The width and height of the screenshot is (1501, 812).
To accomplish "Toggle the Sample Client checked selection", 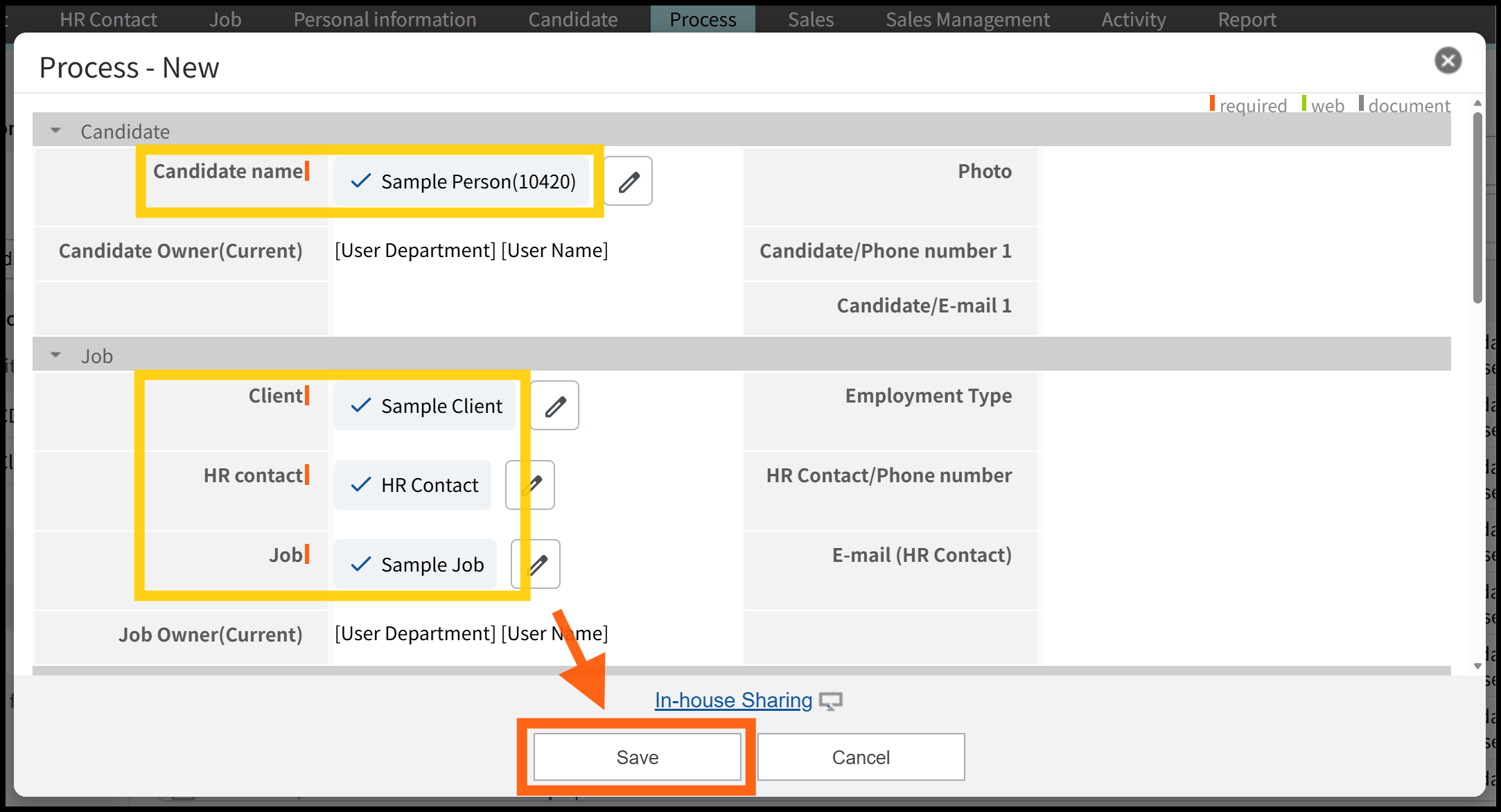I will click(425, 406).
